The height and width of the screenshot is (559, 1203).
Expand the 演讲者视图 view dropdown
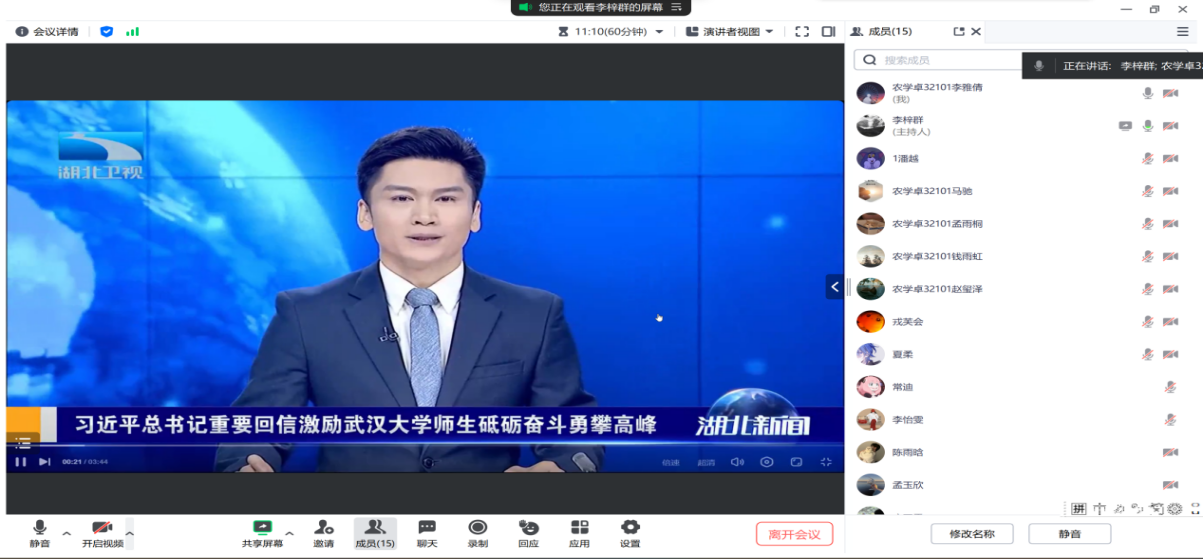[730, 32]
